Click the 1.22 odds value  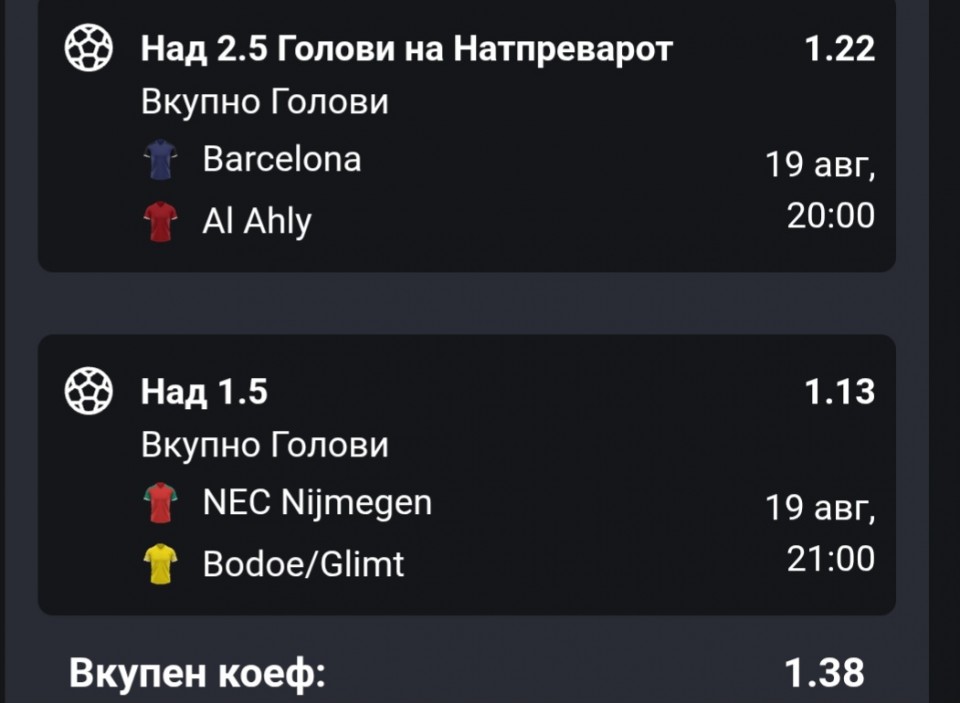tap(840, 48)
